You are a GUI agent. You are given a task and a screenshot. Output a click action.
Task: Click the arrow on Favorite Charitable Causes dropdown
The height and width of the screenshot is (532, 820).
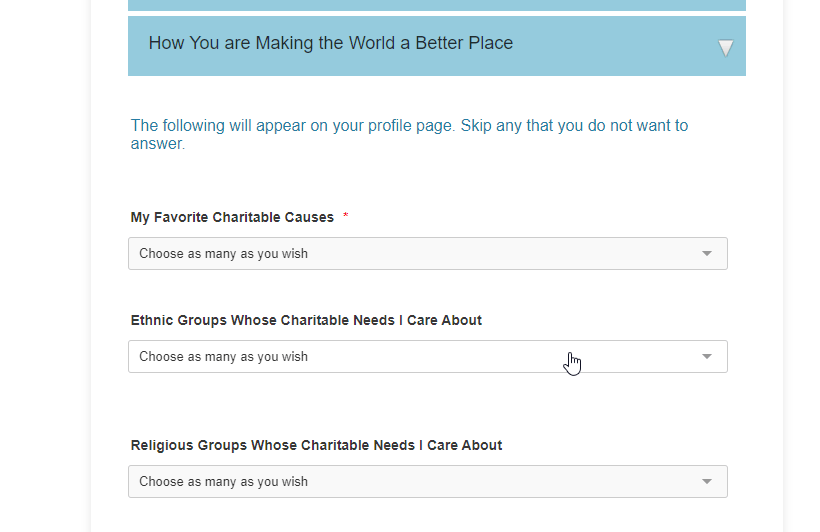pyautogui.click(x=707, y=254)
